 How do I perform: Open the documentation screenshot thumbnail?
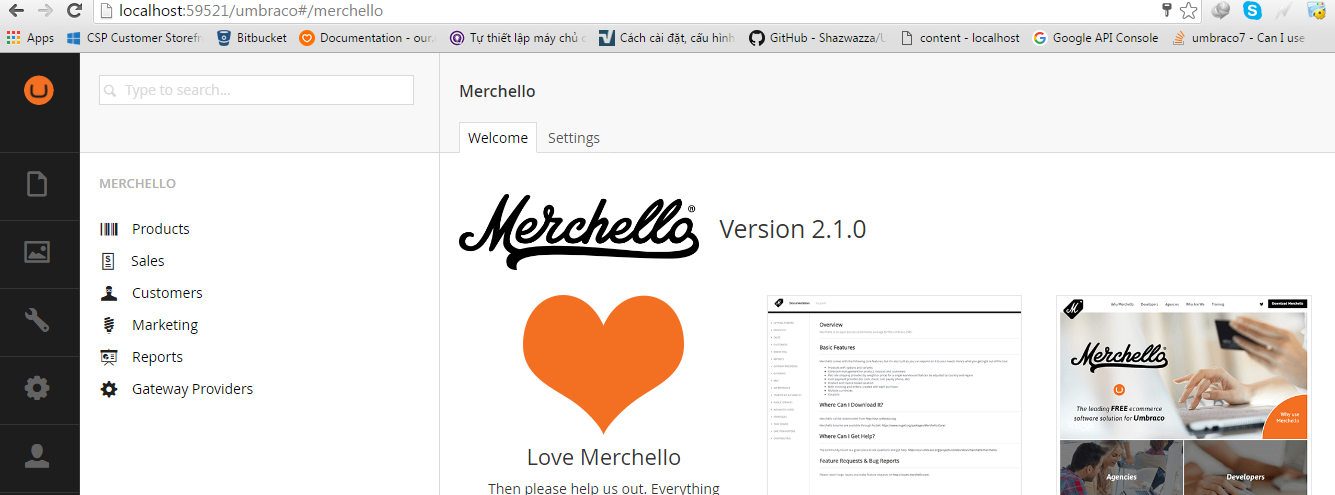click(894, 394)
